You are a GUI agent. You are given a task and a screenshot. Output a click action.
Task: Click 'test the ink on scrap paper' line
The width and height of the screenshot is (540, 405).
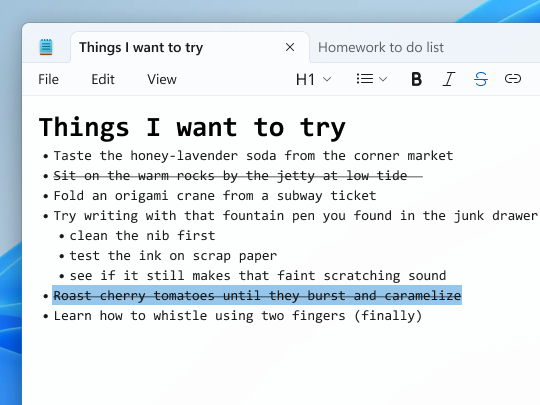(x=173, y=256)
